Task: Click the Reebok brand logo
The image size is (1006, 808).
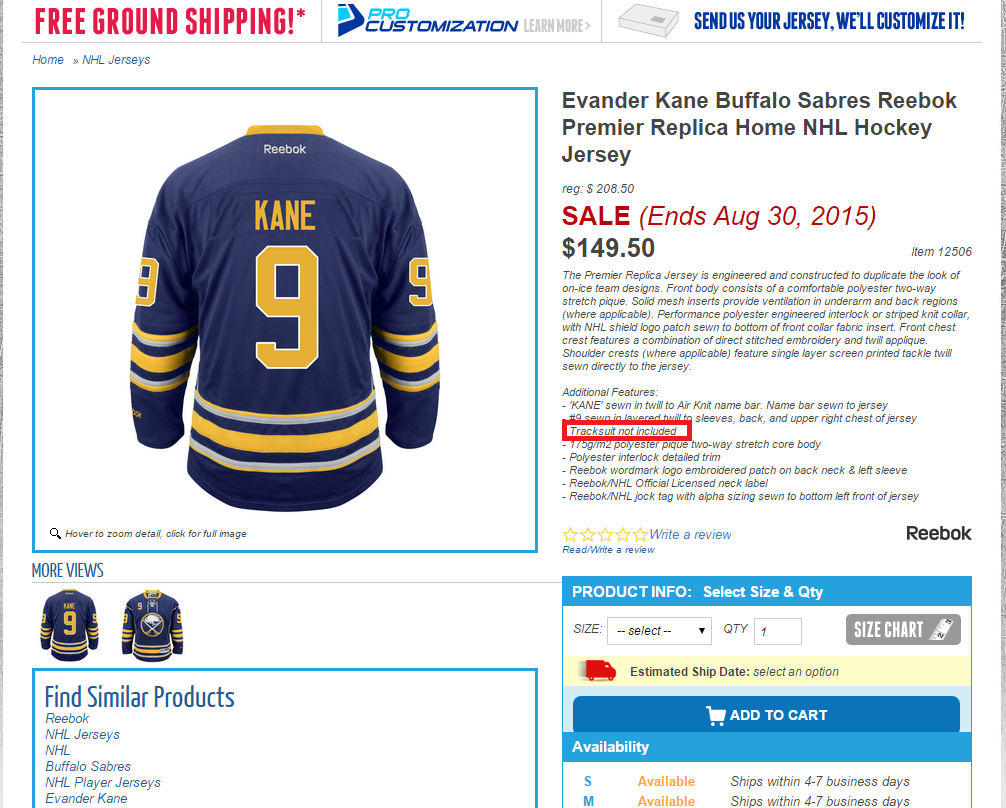Action: tap(939, 533)
